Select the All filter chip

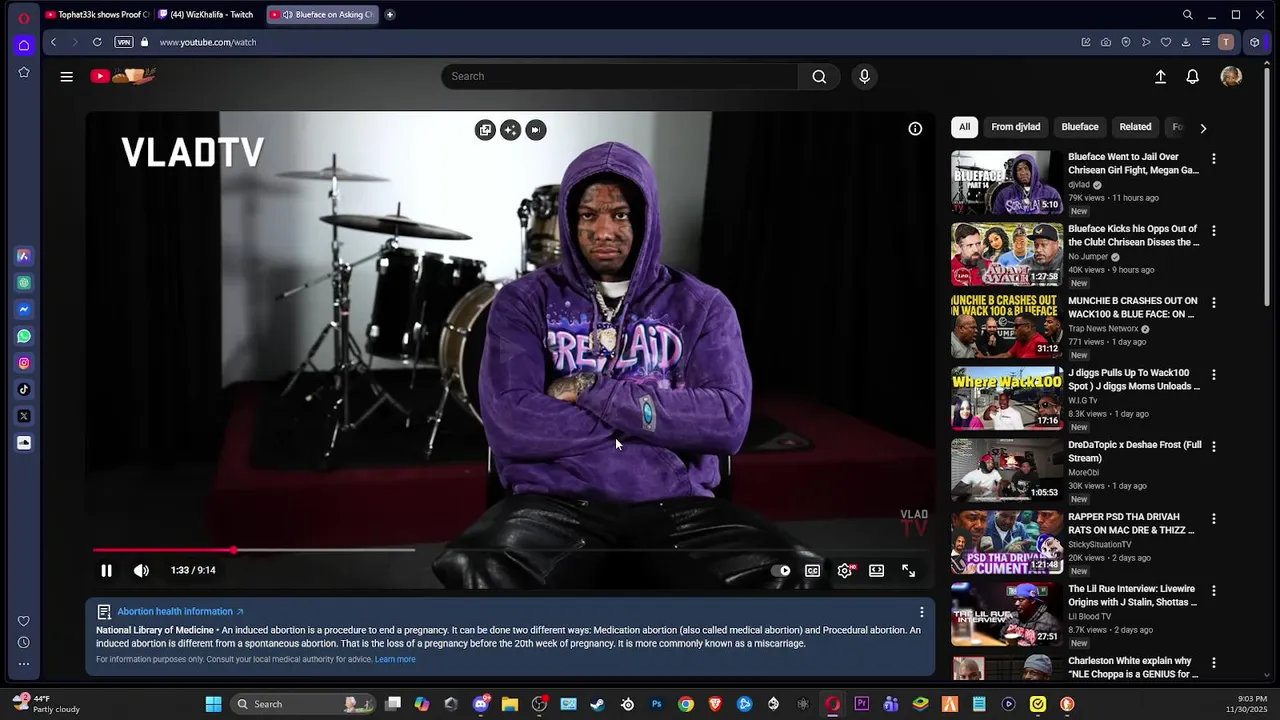(x=964, y=127)
